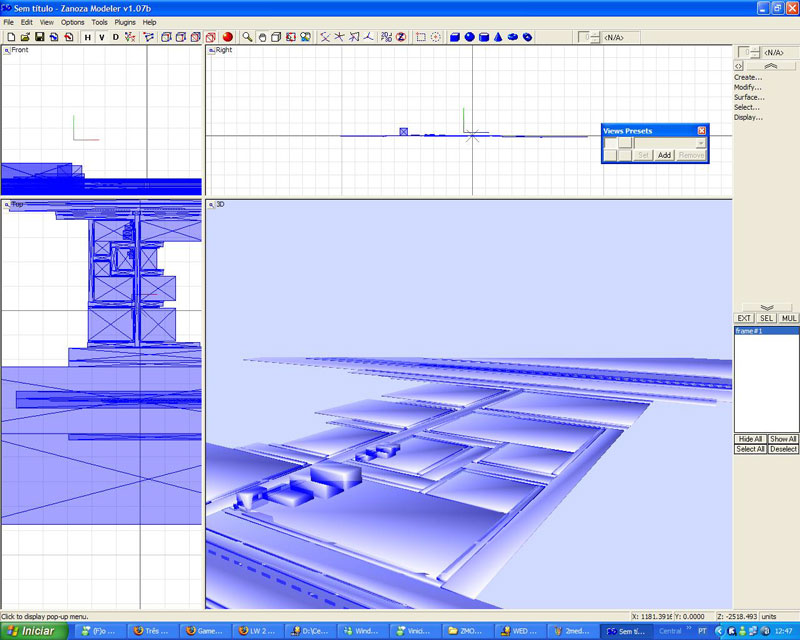
Task: Create a blue cube primitive
Action: 455,37
